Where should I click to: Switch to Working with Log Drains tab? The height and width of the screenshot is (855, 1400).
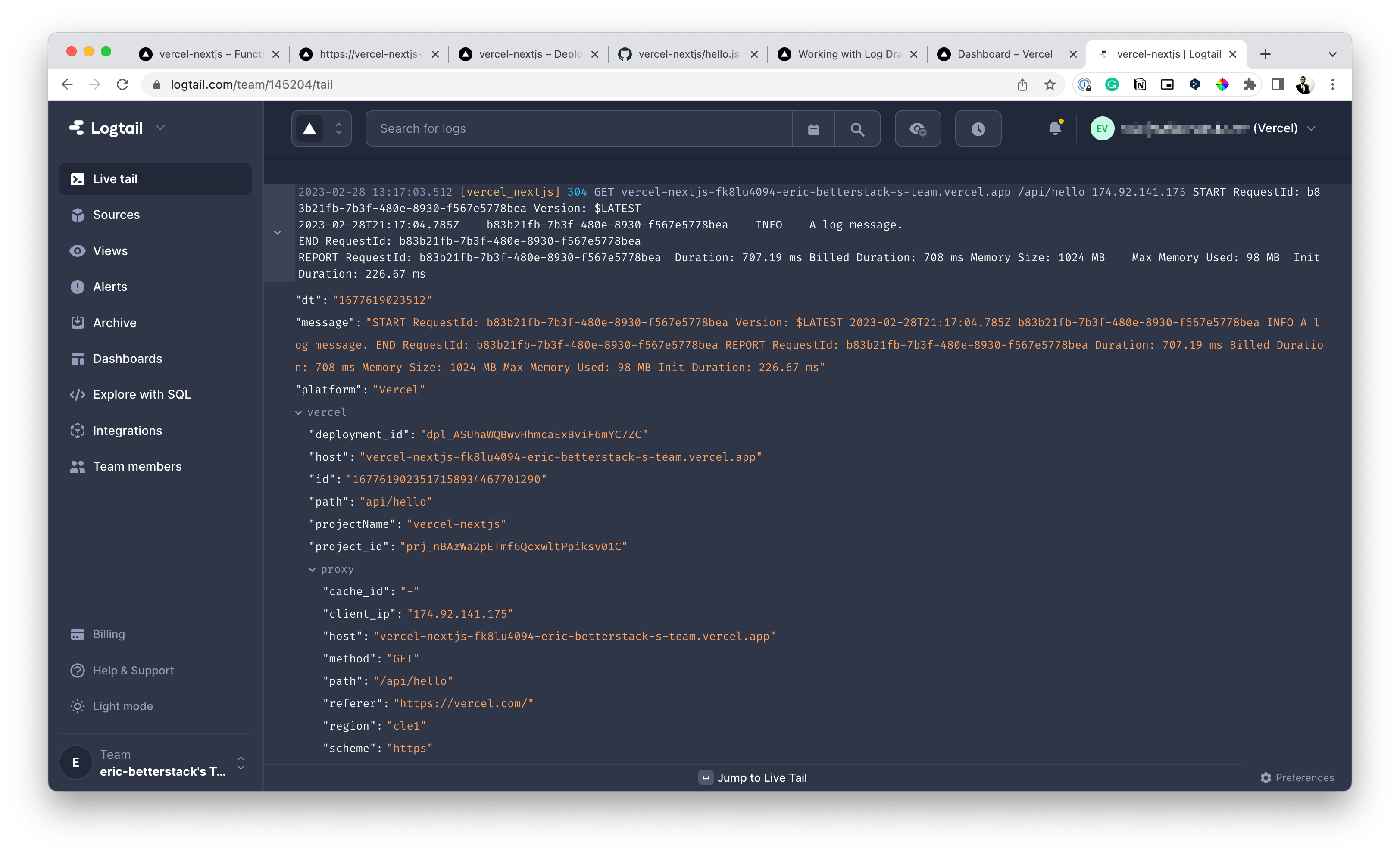[847, 54]
